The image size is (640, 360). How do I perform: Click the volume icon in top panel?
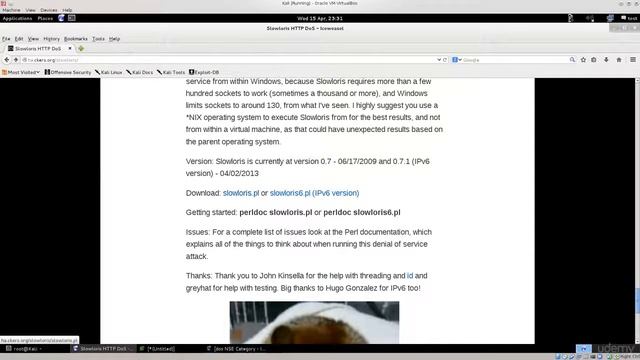[x=590, y=18]
